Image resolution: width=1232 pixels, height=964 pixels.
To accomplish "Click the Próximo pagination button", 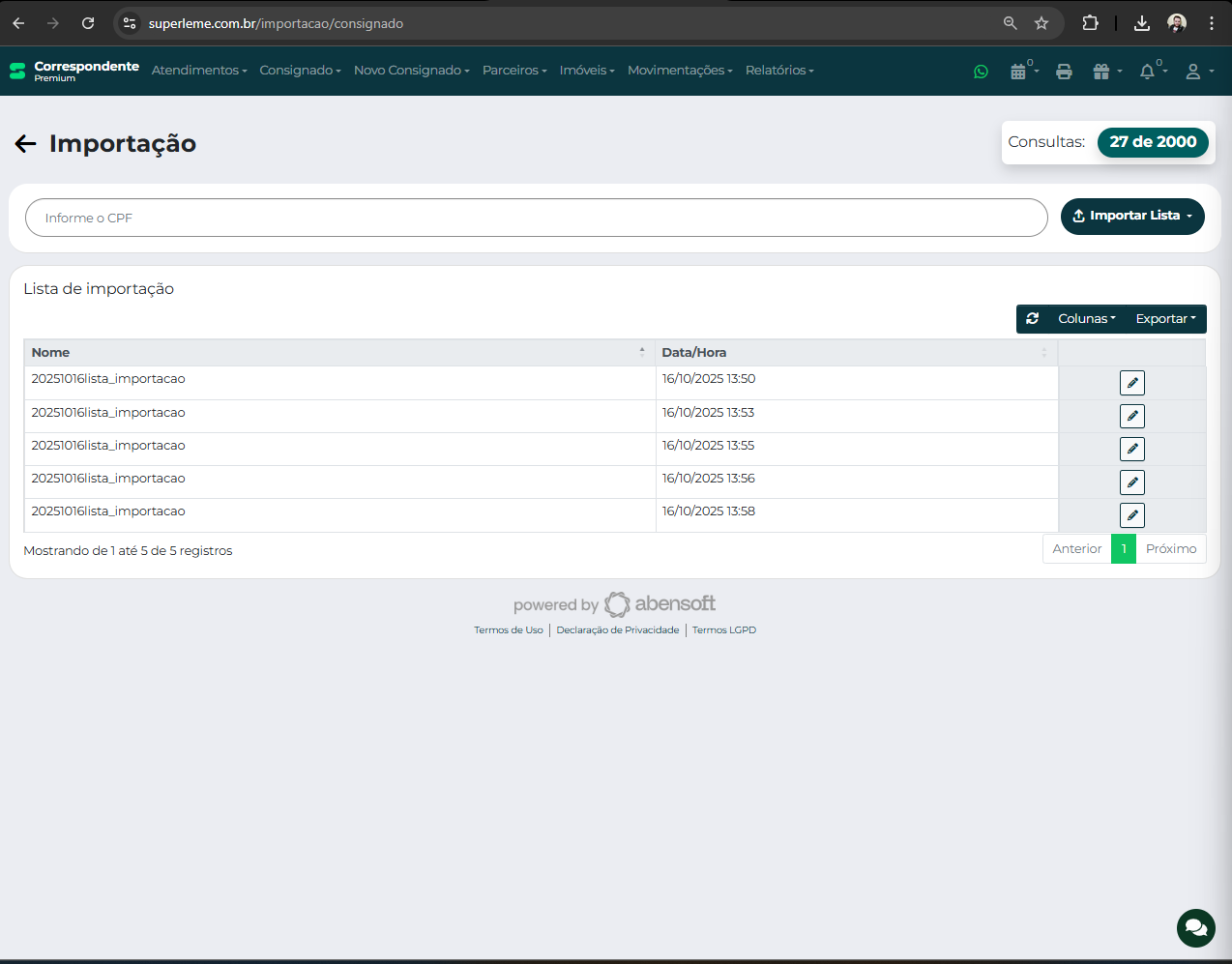I will (1170, 549).
